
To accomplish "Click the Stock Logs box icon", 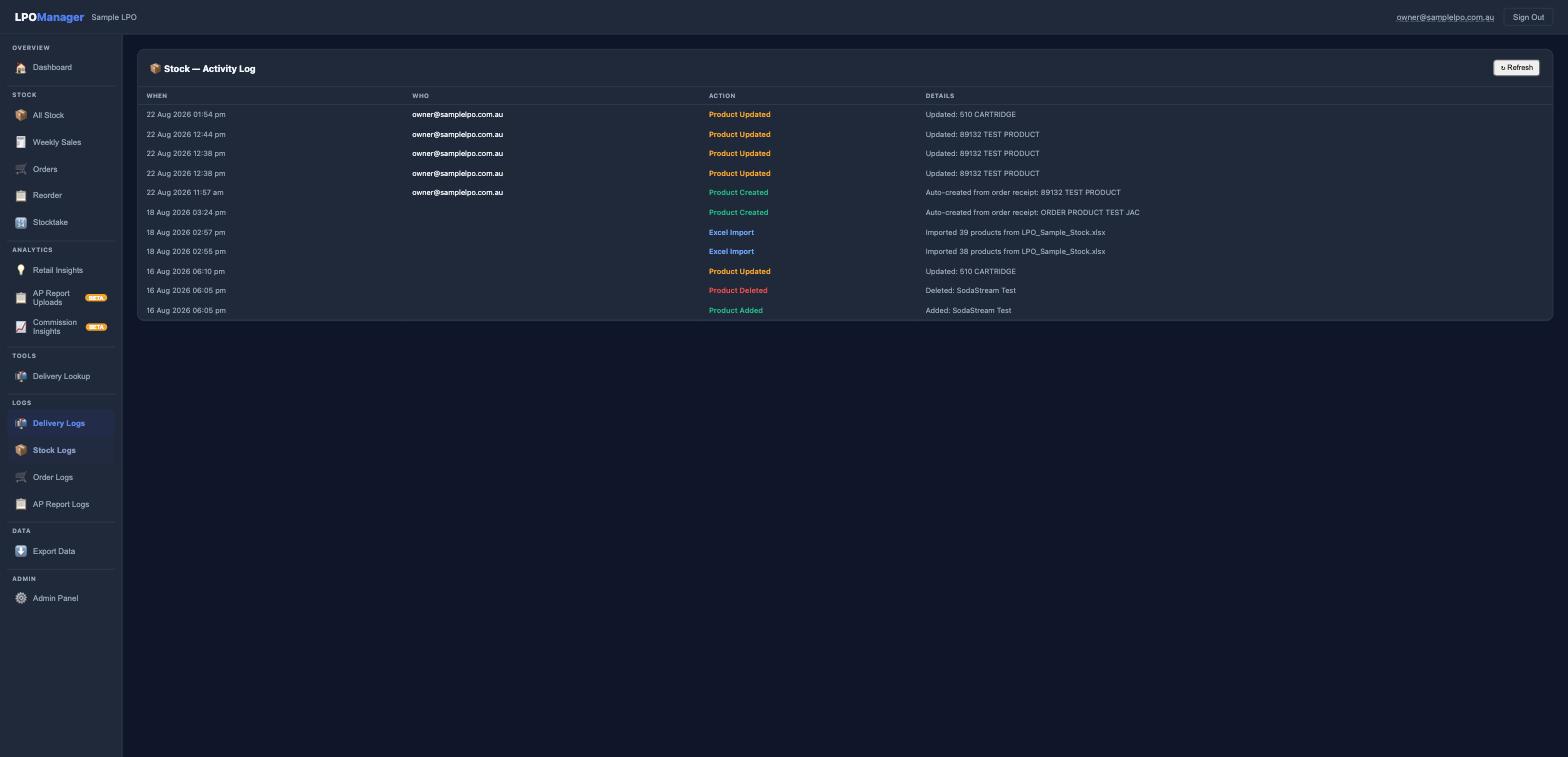I will click(21, 451).
